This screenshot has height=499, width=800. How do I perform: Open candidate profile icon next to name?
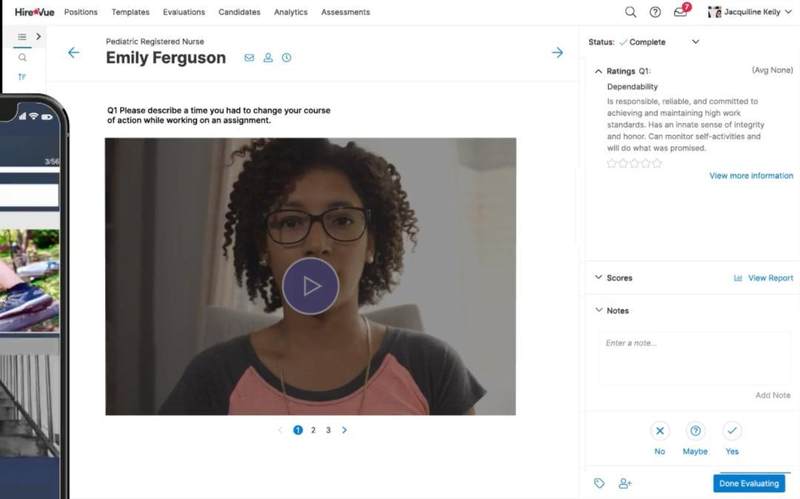[x=268, y=58]
